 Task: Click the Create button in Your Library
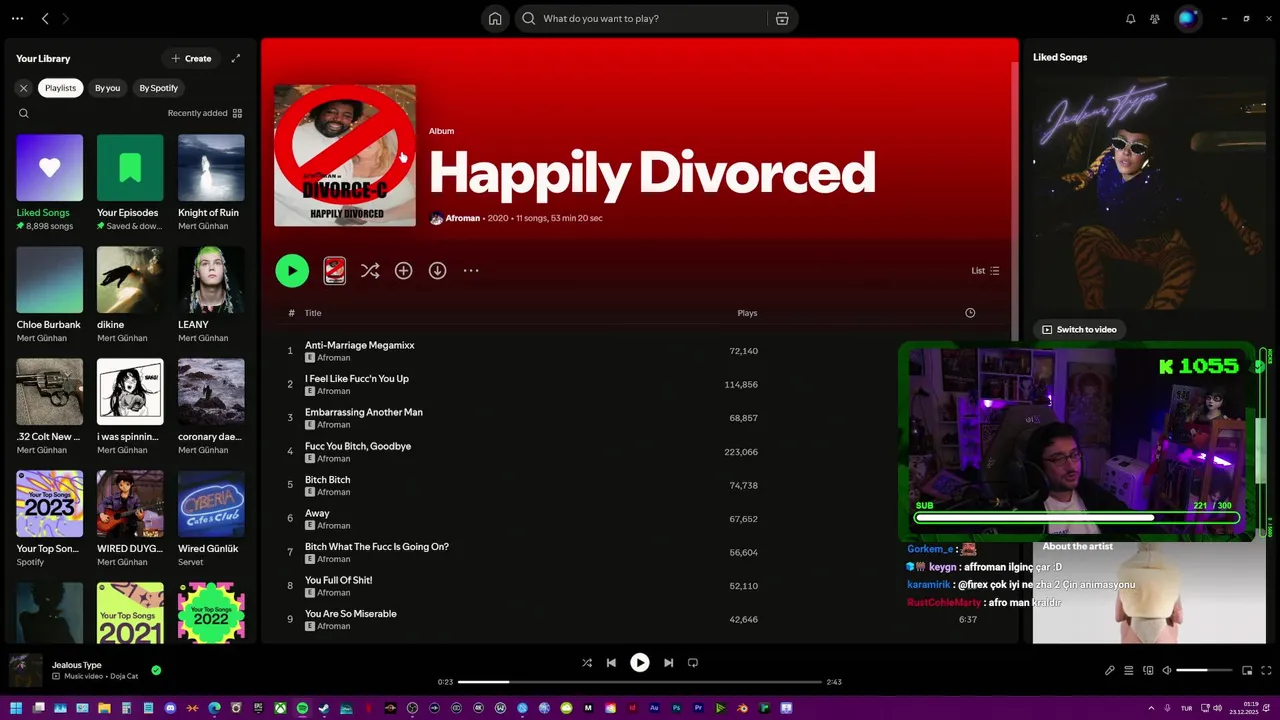191,58
